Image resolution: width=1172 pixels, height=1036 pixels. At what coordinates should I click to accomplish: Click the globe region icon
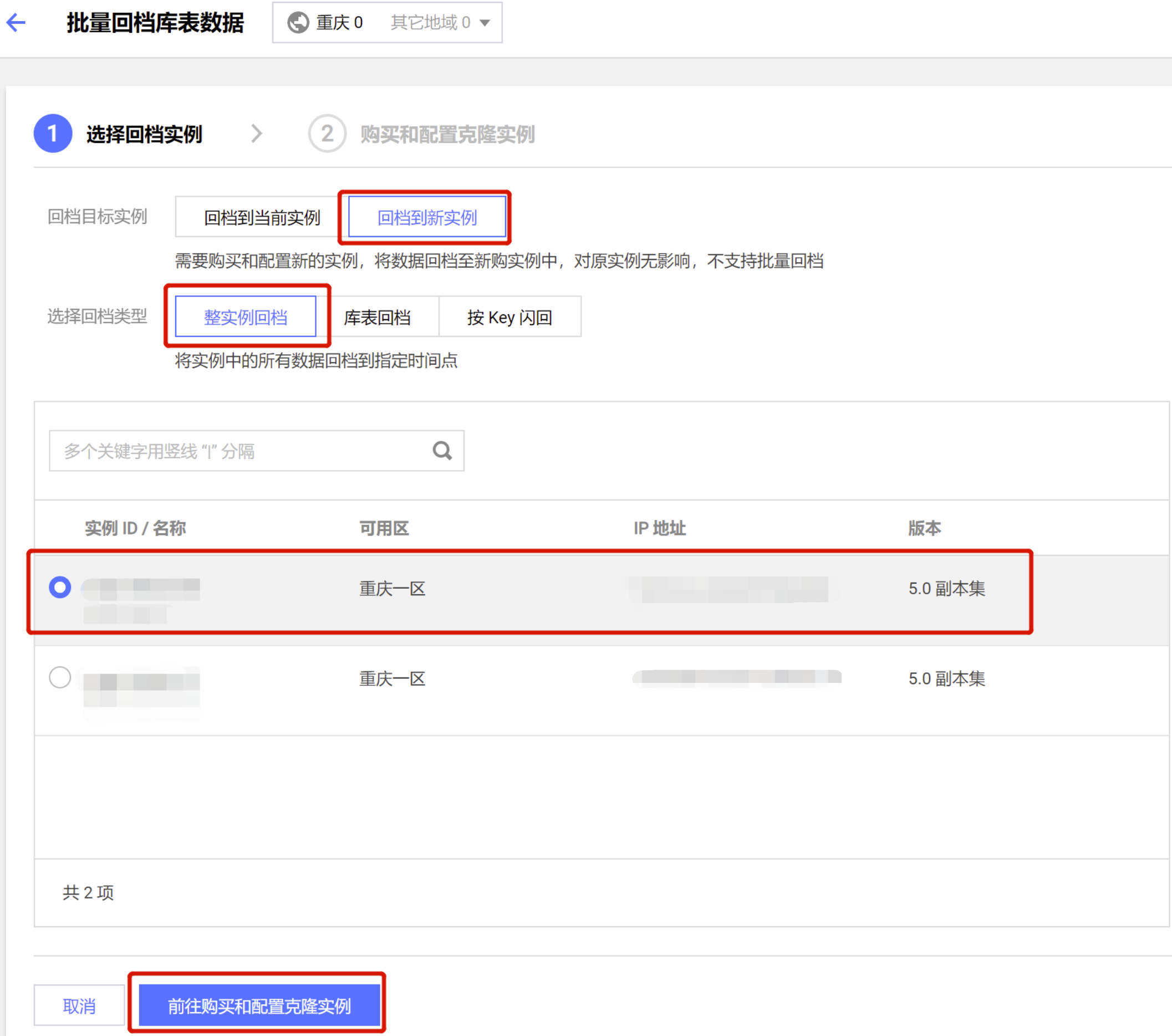(x=298, y=23)
